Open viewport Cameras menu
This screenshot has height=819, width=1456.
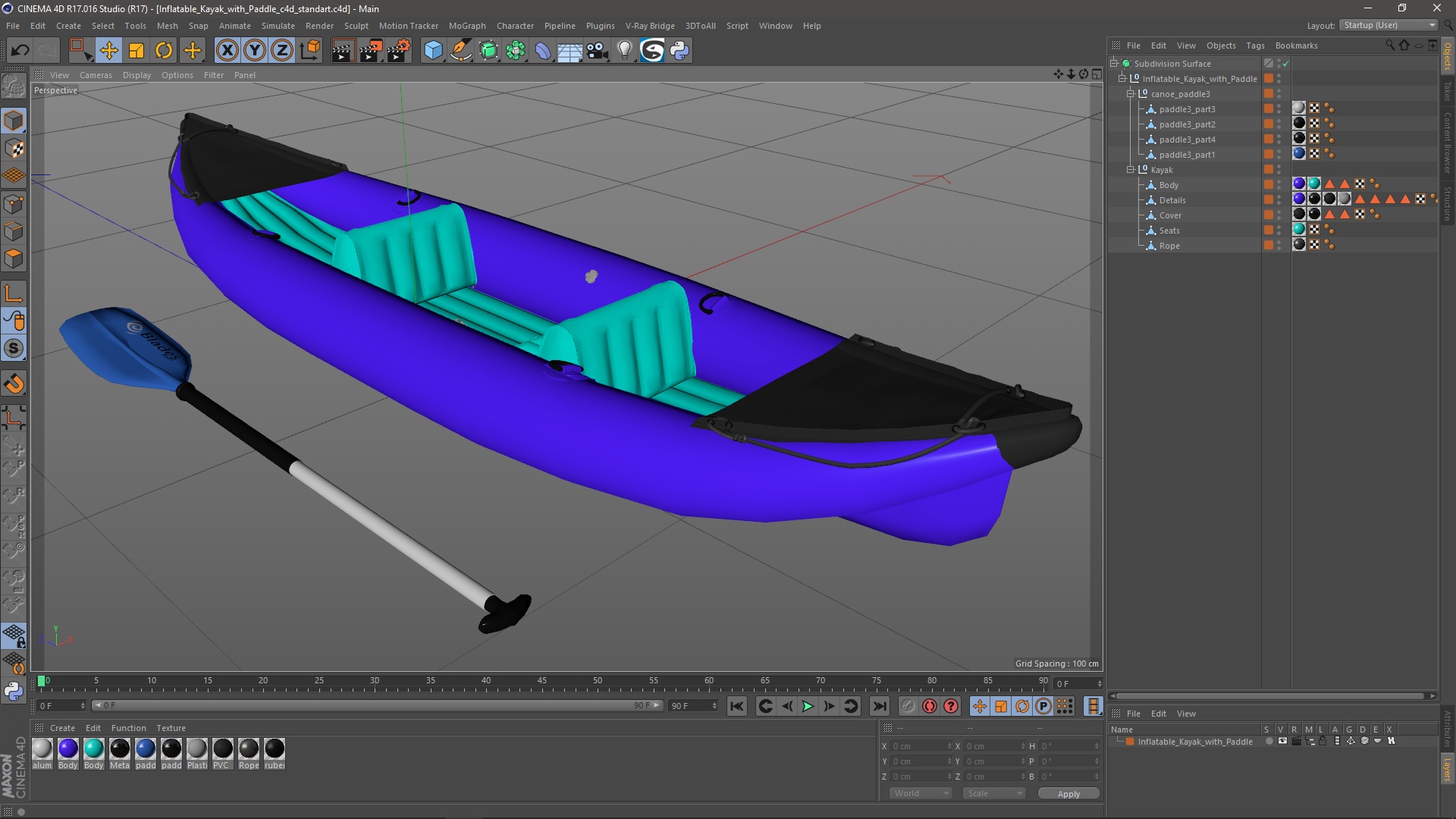click(x=96, y=75)
